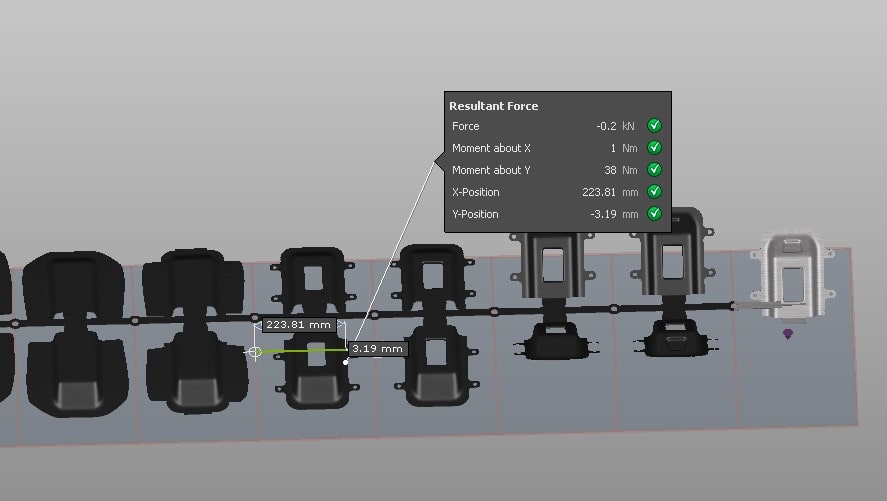
Task: Click the white resultant force point
Action: coord(346,362)
